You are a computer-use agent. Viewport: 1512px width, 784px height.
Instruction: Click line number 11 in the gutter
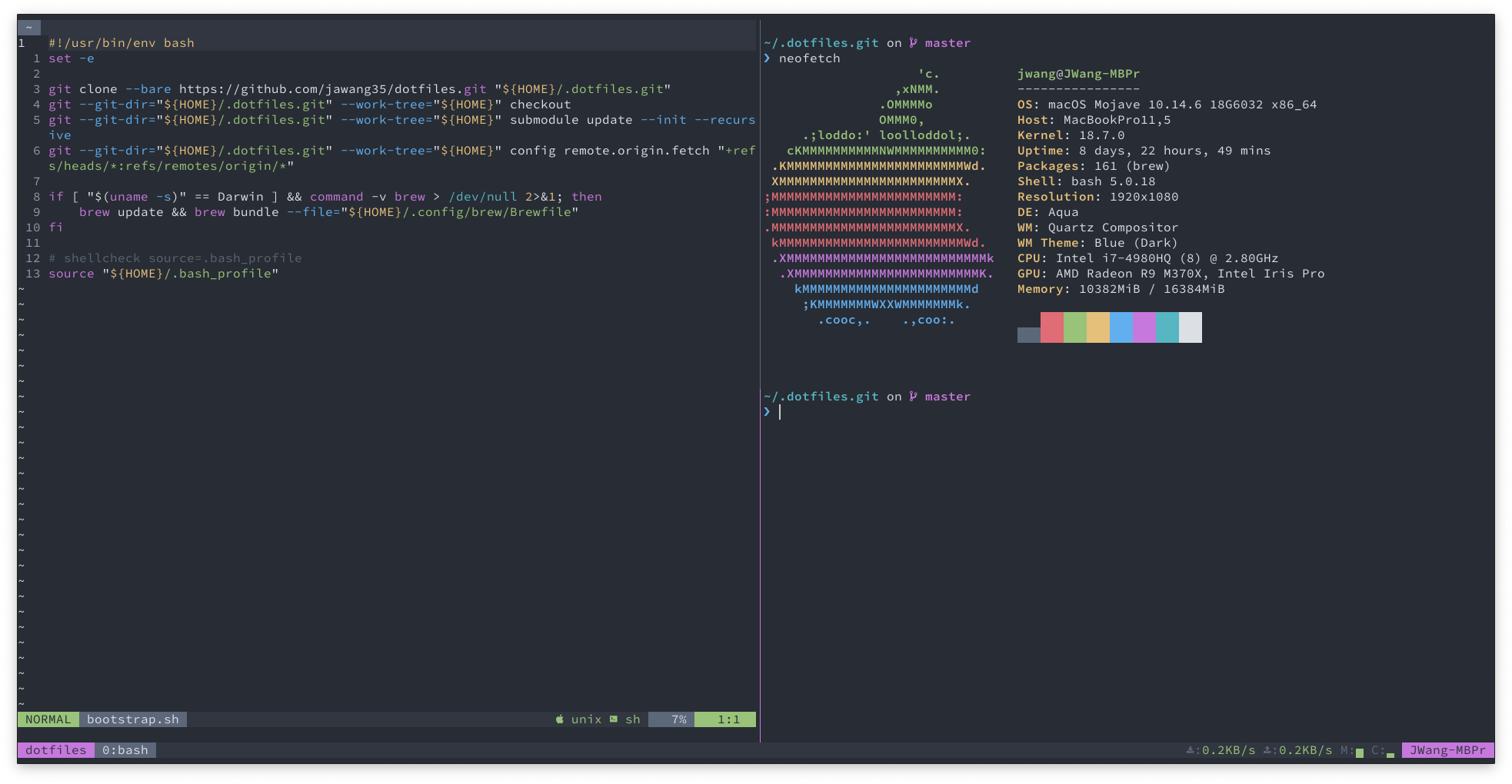tap(33, 243)
